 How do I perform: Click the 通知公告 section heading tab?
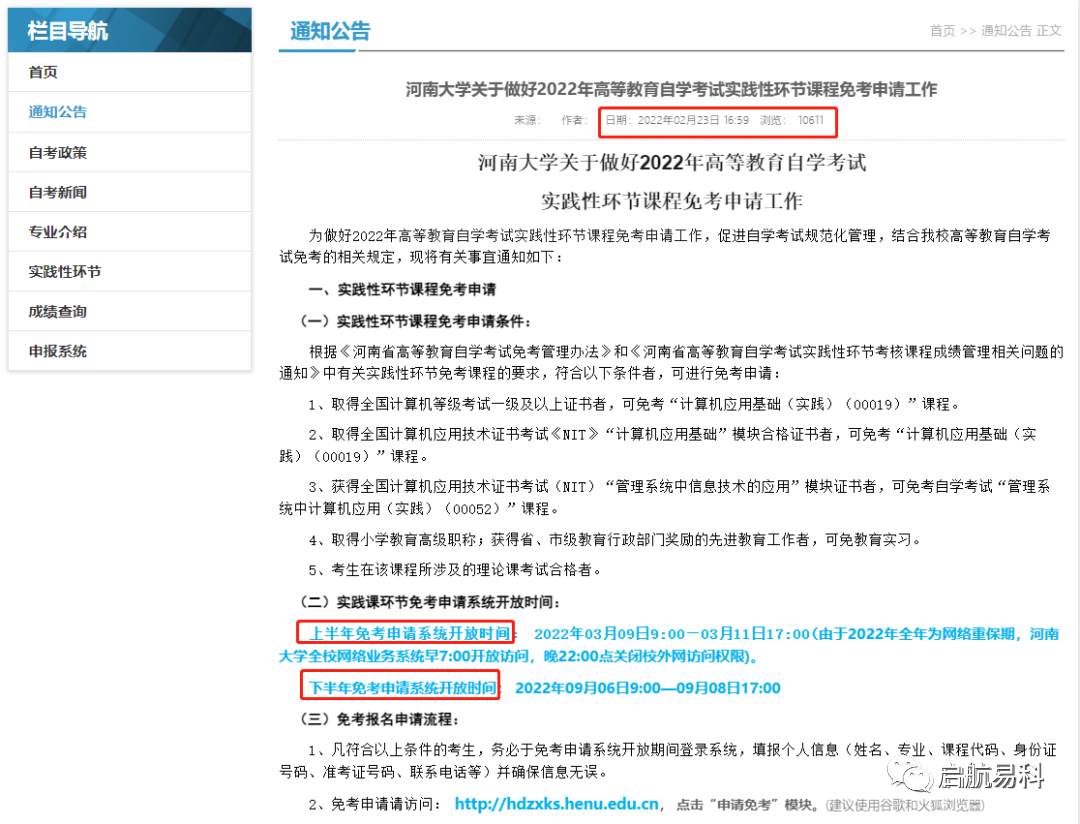330,31
